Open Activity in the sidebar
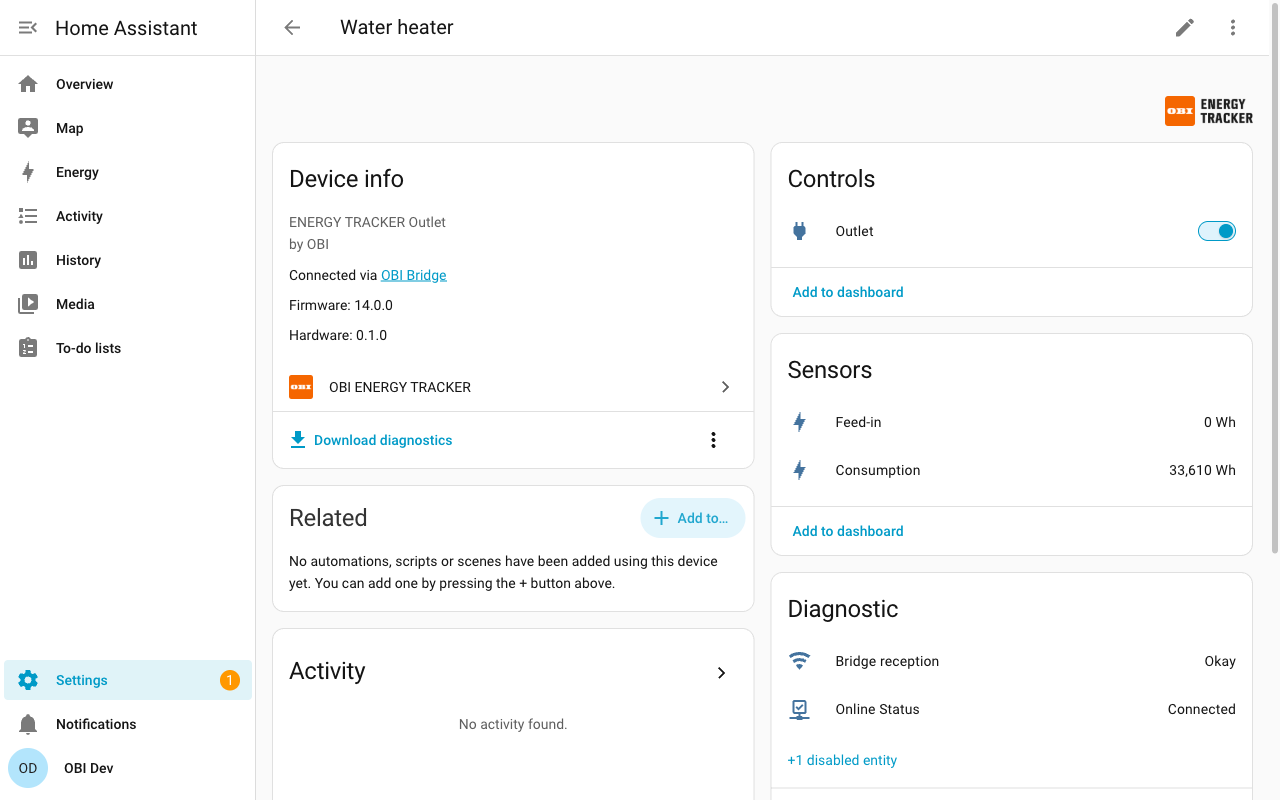This screenshot has width=1280, height=800. coord(128,216)
